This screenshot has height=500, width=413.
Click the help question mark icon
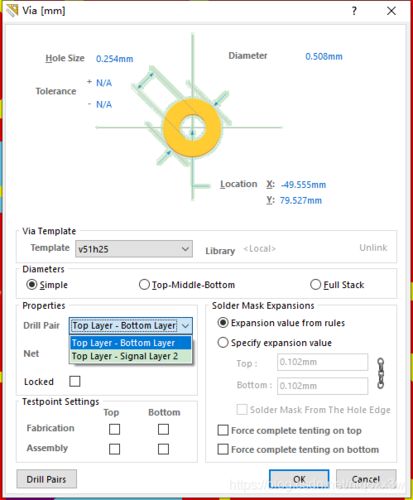point(354,11)
